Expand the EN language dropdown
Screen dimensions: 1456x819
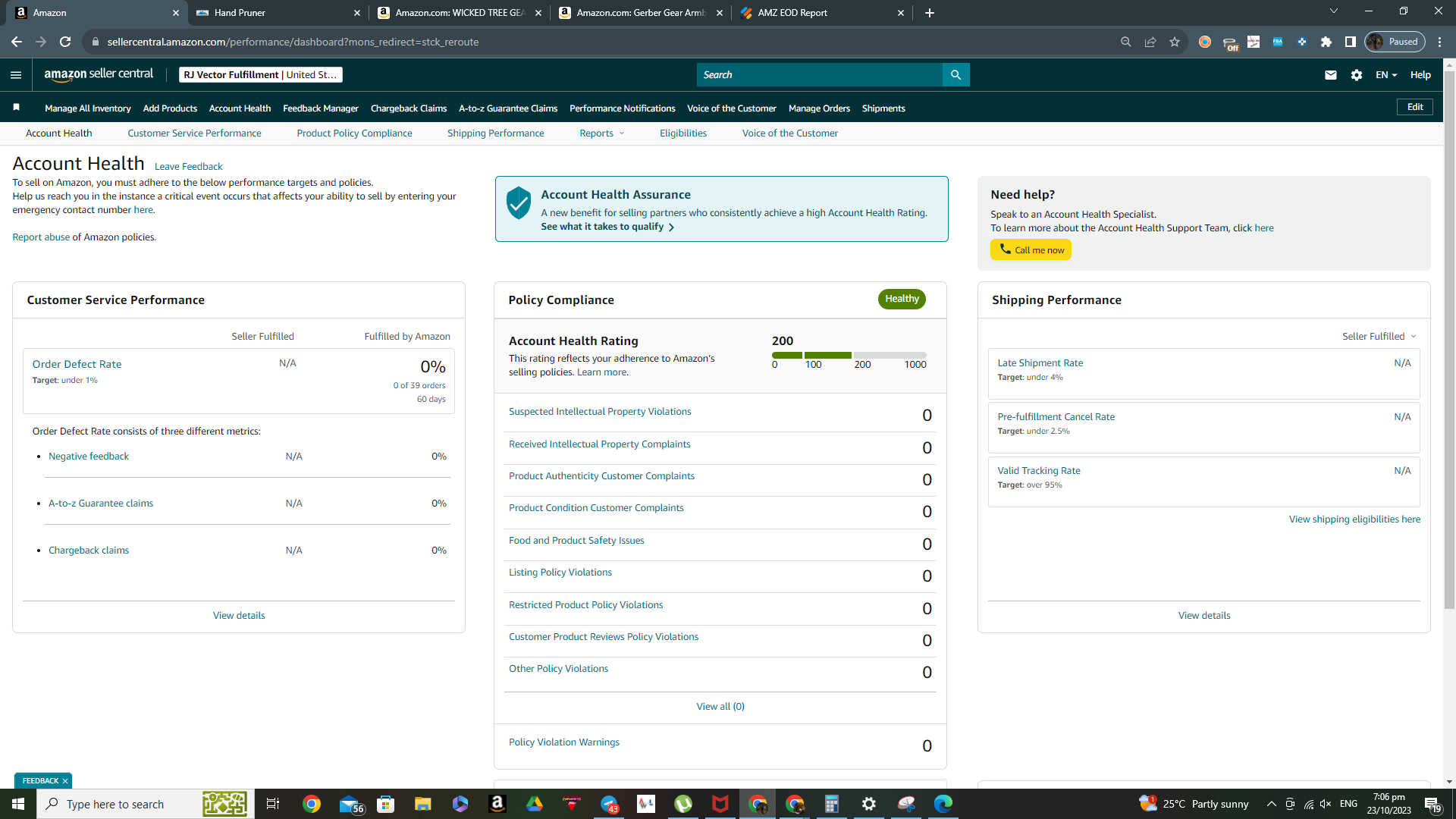(x=1386, y=74)
